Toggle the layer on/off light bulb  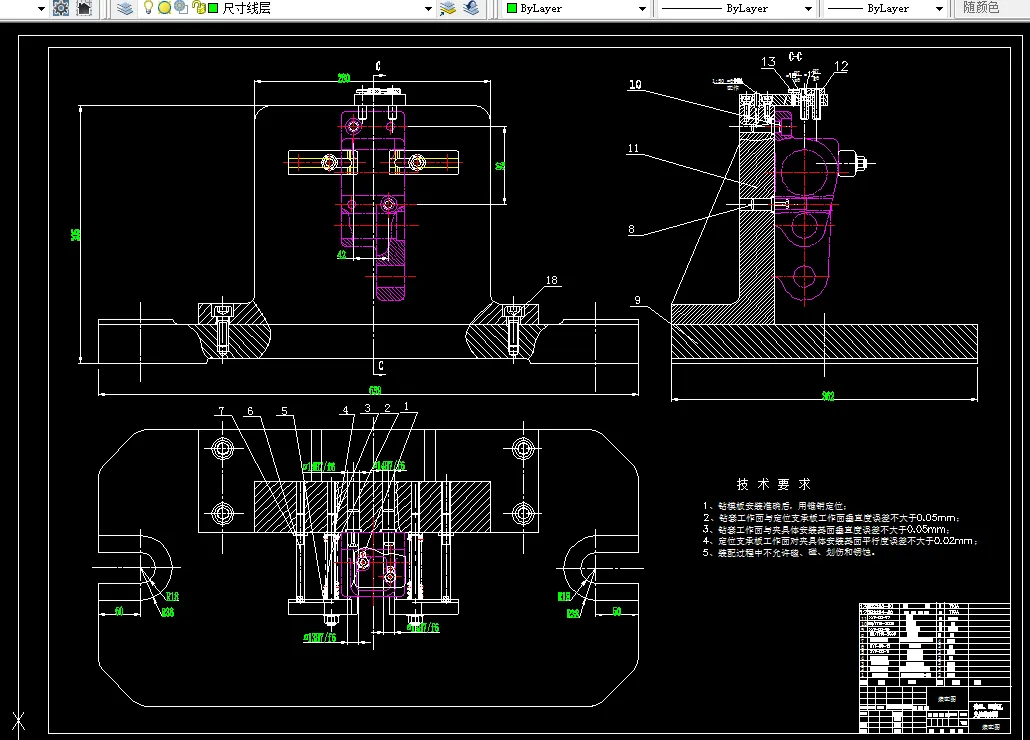[x=148, y=8]
